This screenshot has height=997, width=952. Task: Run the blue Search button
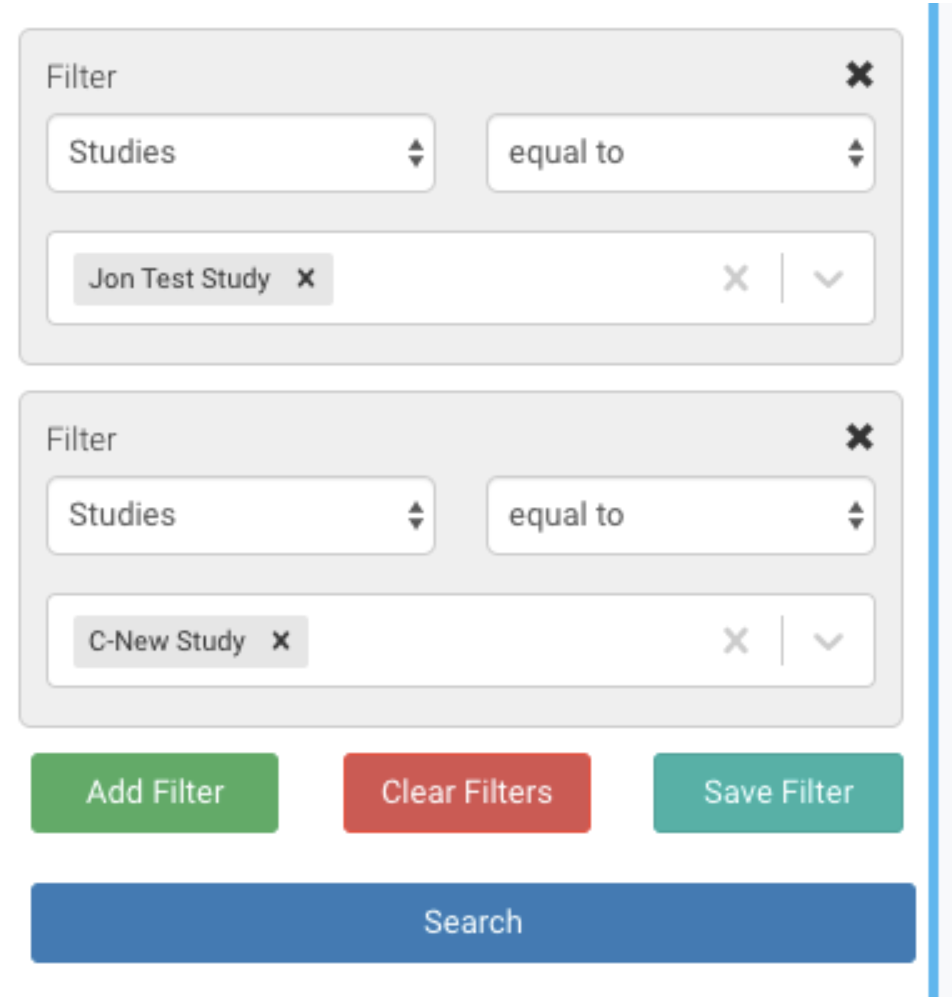(x=473, y=922)
